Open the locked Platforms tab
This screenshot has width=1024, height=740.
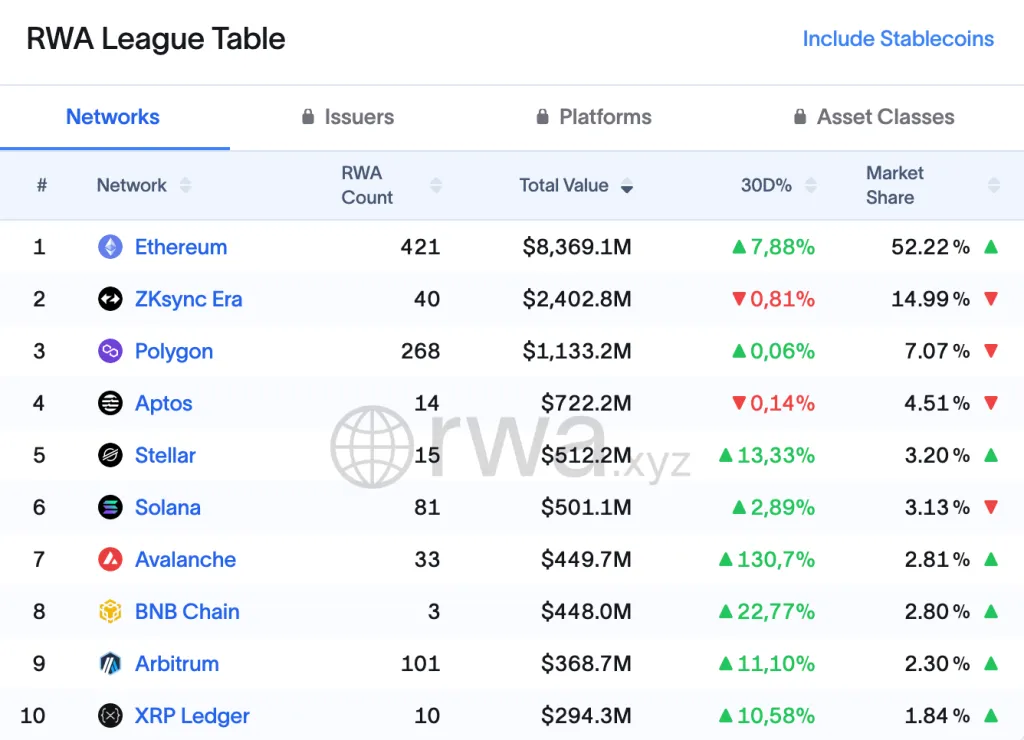tap(594, 117)
